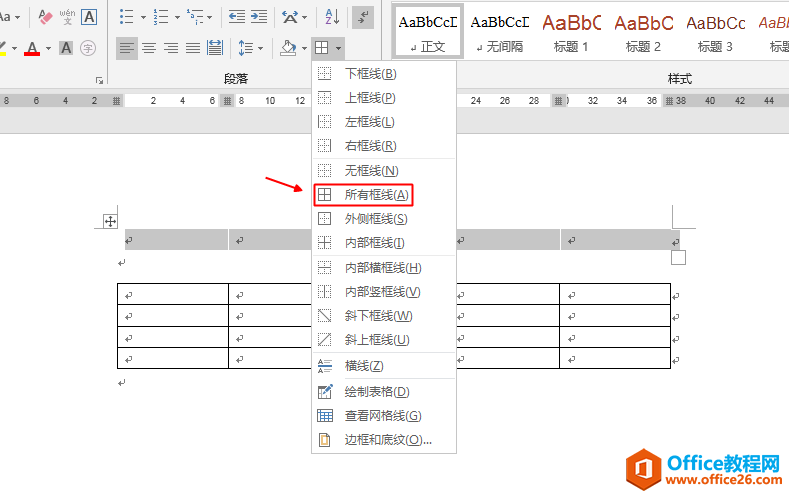Open the Shading color dropdown arrow
Screen dimensions: 789x497
point(304,48)
